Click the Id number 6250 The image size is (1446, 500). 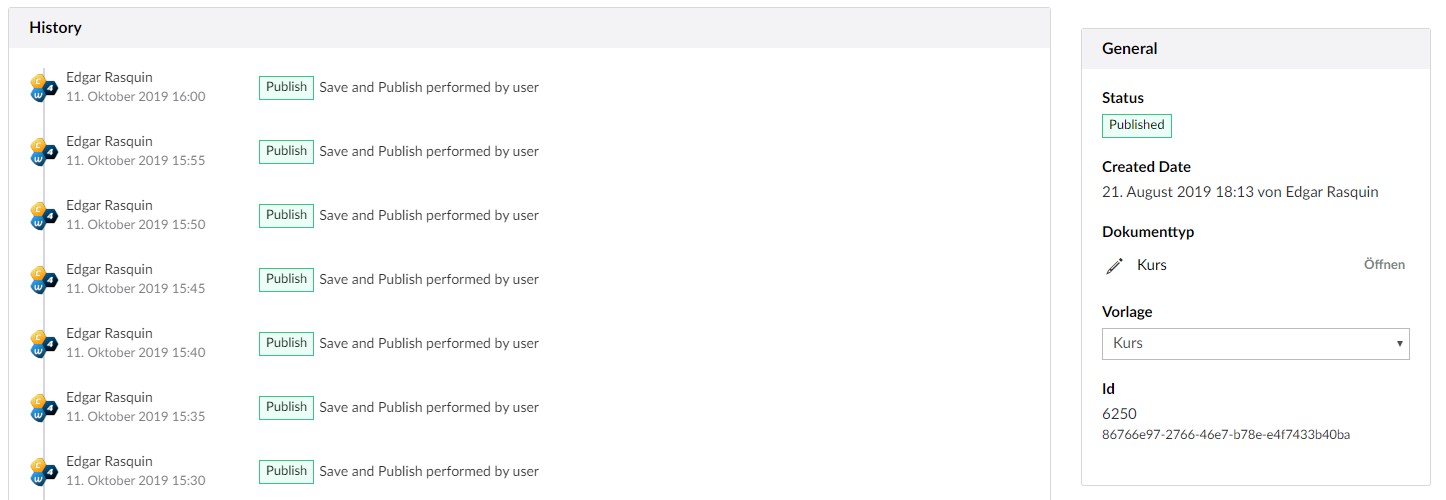click(1119, 414)
